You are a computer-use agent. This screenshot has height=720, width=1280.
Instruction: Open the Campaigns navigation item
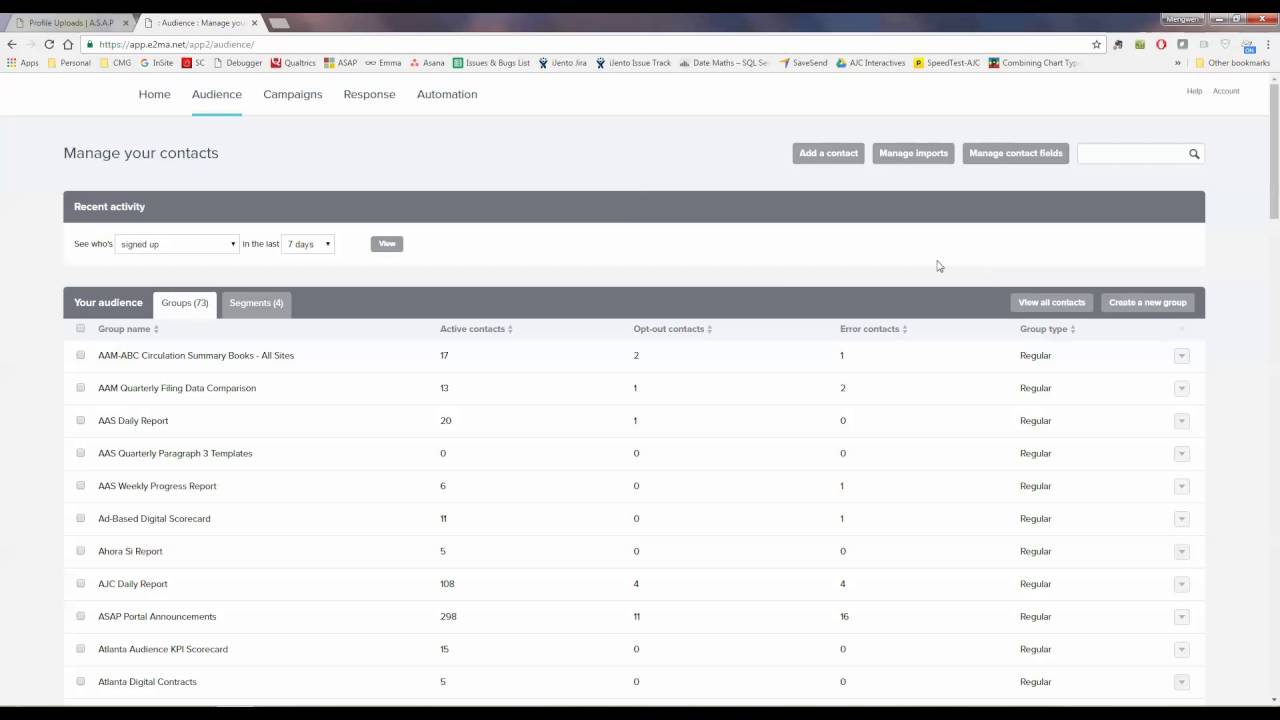point(293,94)
